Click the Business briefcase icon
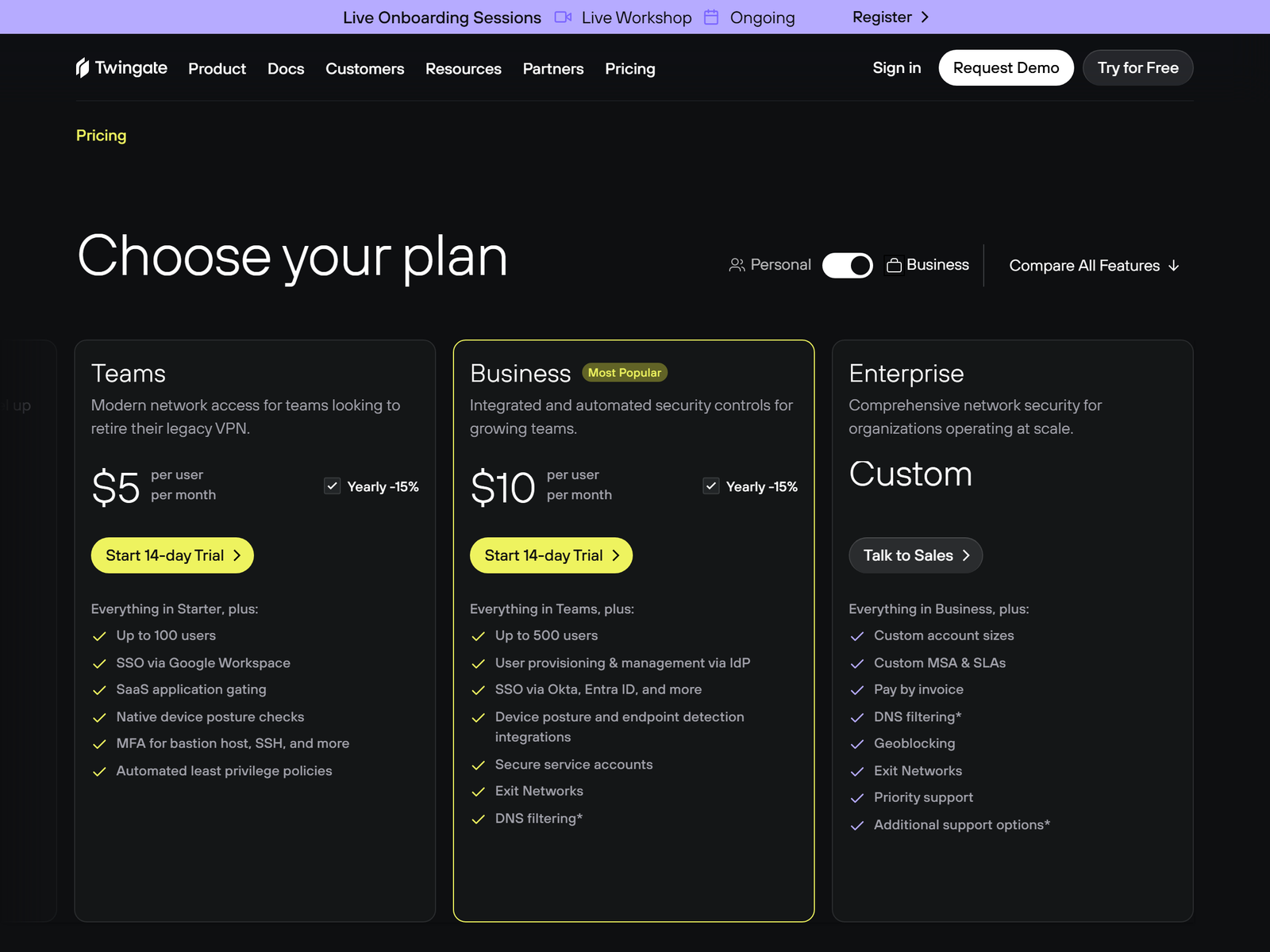The image size is (1270, 952). pyautogui.click(x=894, y=265)
